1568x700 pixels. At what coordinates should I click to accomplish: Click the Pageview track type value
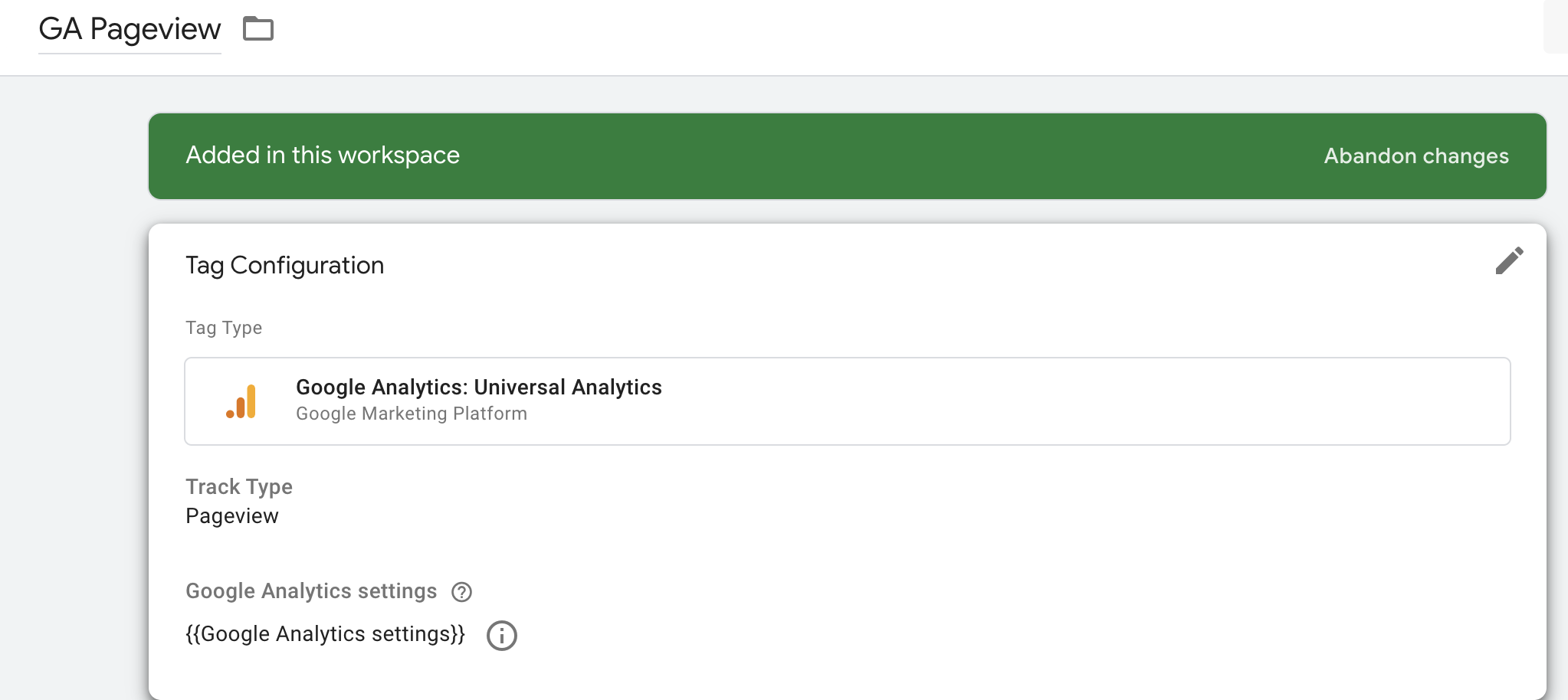(x=232, y=516)
